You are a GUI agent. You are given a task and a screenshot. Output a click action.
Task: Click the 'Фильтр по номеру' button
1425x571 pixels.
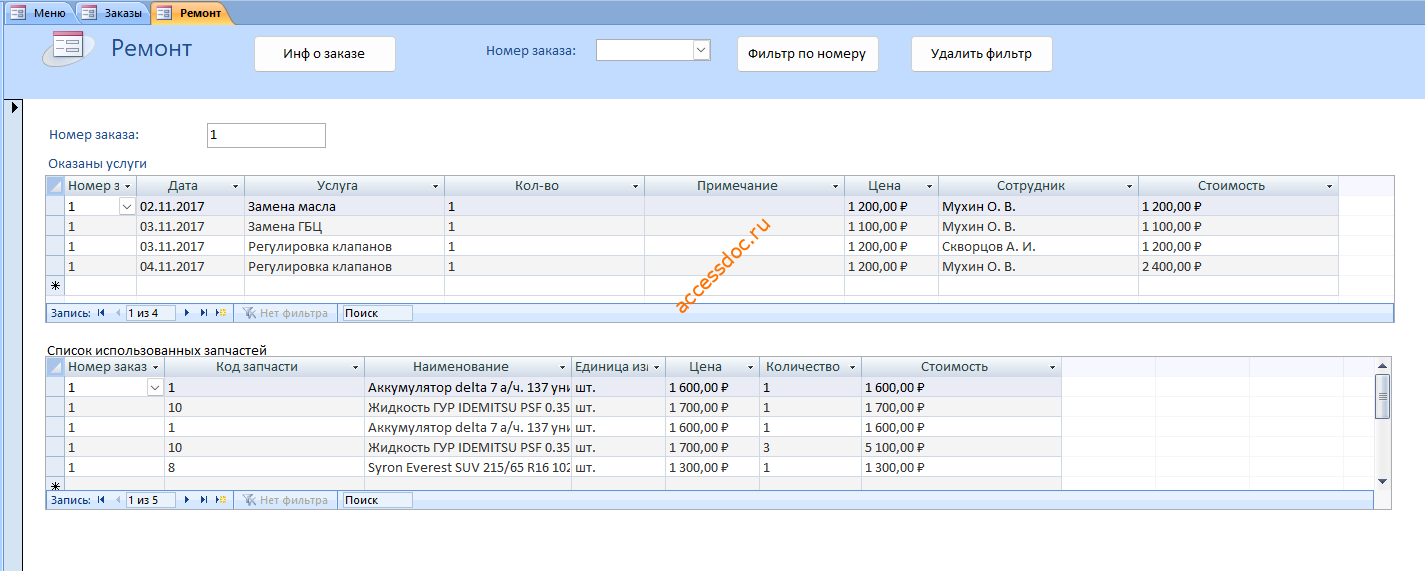tap(808, 54)
